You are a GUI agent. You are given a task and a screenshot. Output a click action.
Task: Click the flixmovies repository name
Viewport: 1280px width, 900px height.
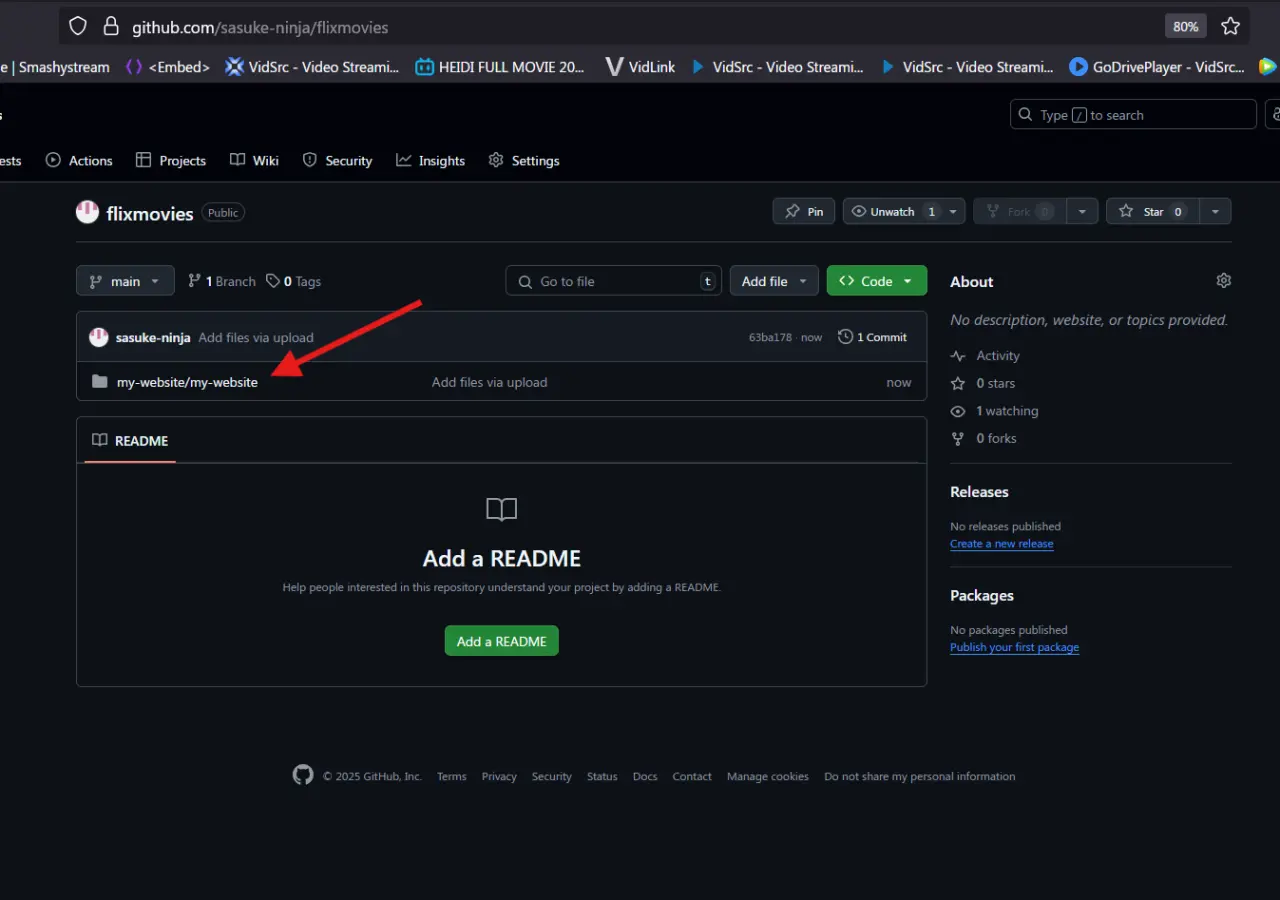pyautogui.click(x=150, y=213)
